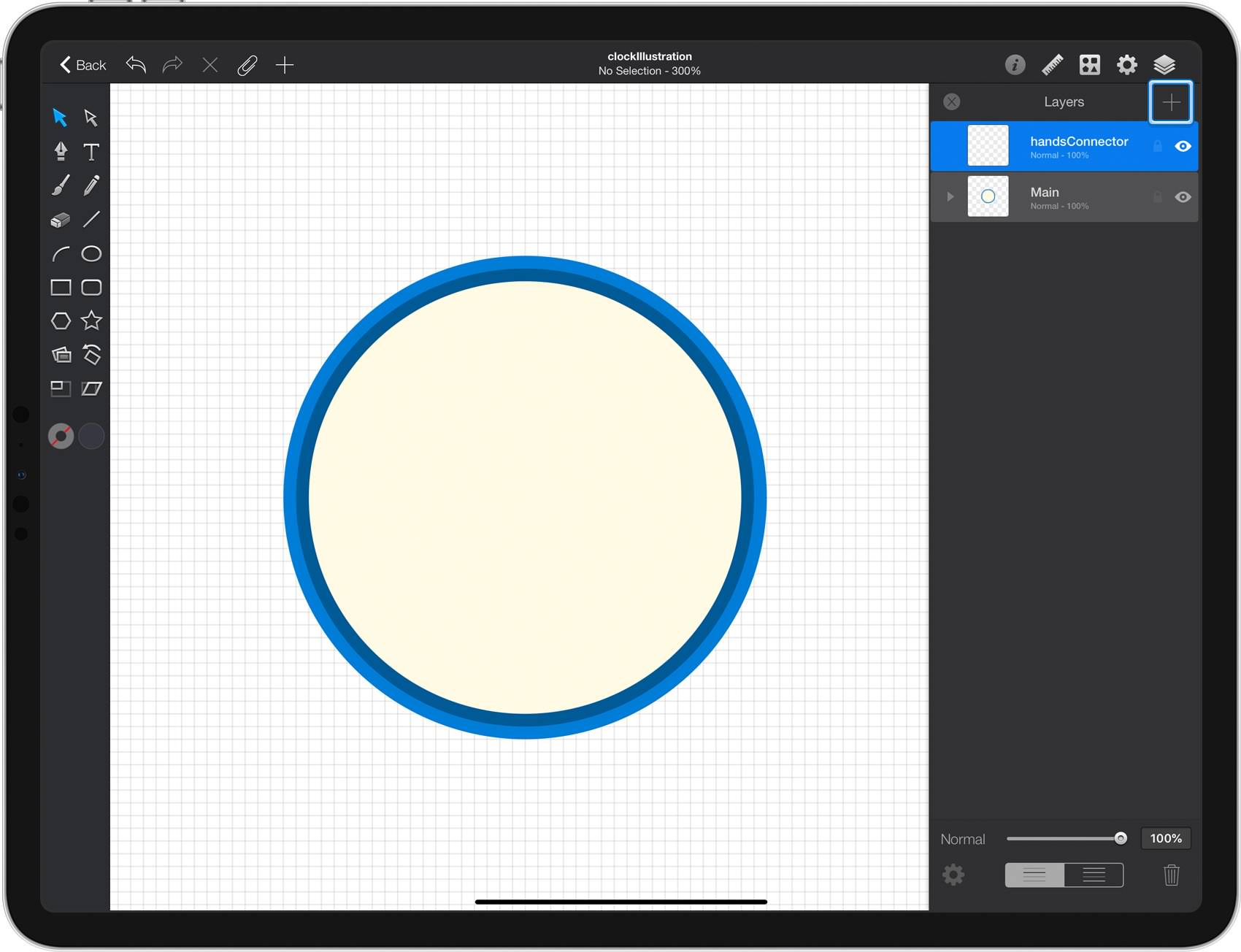Adjust the layer opacity slider
Viewport: 1241px width, 952px height.
pos(1067,838)
